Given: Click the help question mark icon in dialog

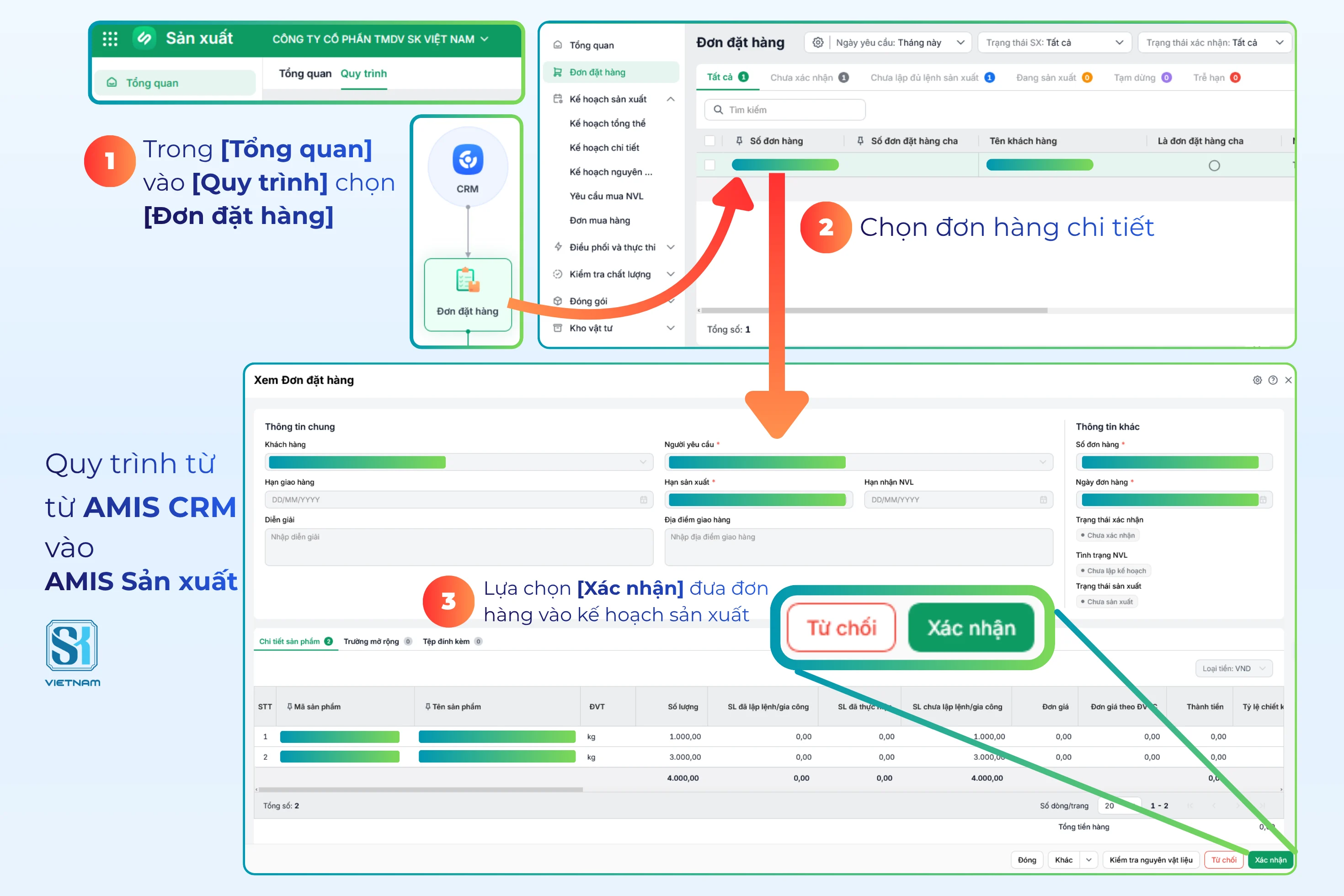Looking at the screenshot, I should click(x=1273, y=380).
